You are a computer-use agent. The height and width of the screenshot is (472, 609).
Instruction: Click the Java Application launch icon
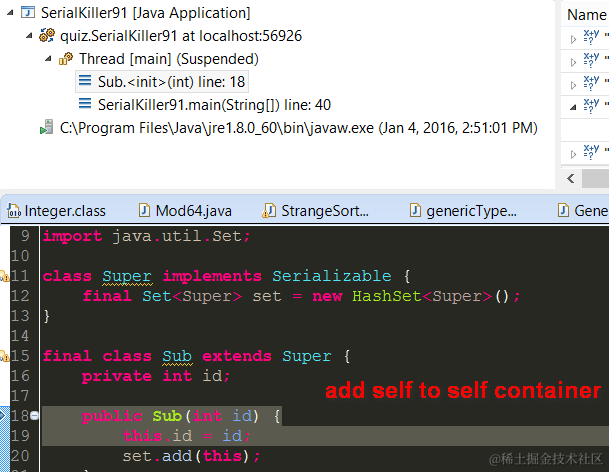28,12
